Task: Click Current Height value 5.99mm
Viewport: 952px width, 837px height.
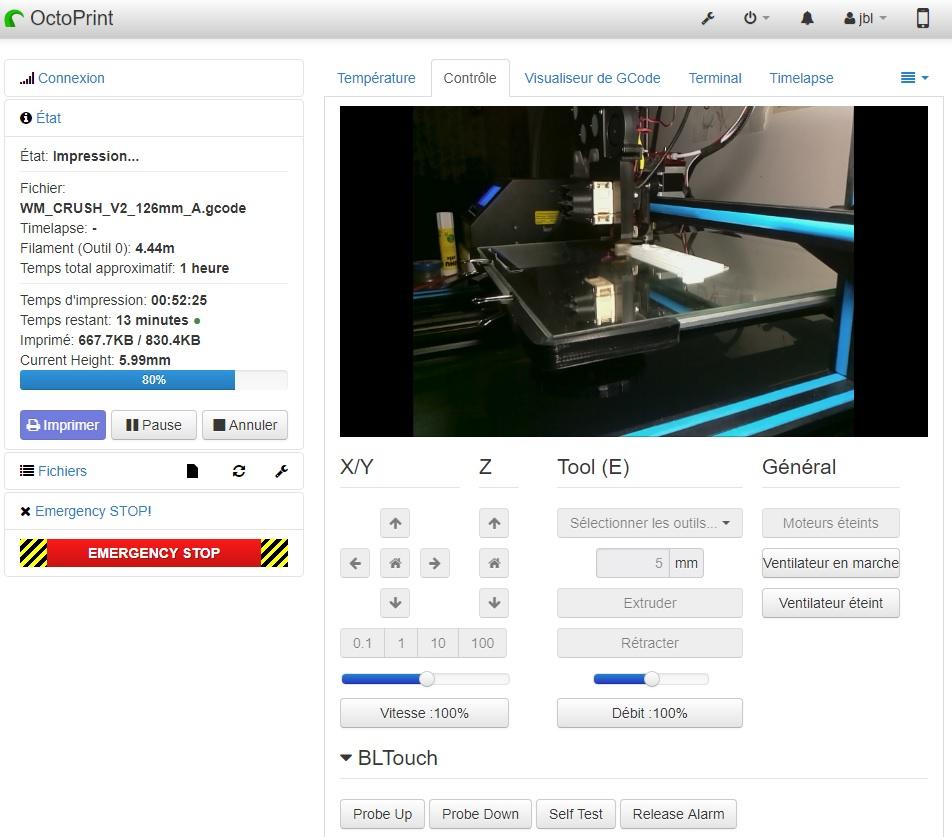Action: coord(144,360)
